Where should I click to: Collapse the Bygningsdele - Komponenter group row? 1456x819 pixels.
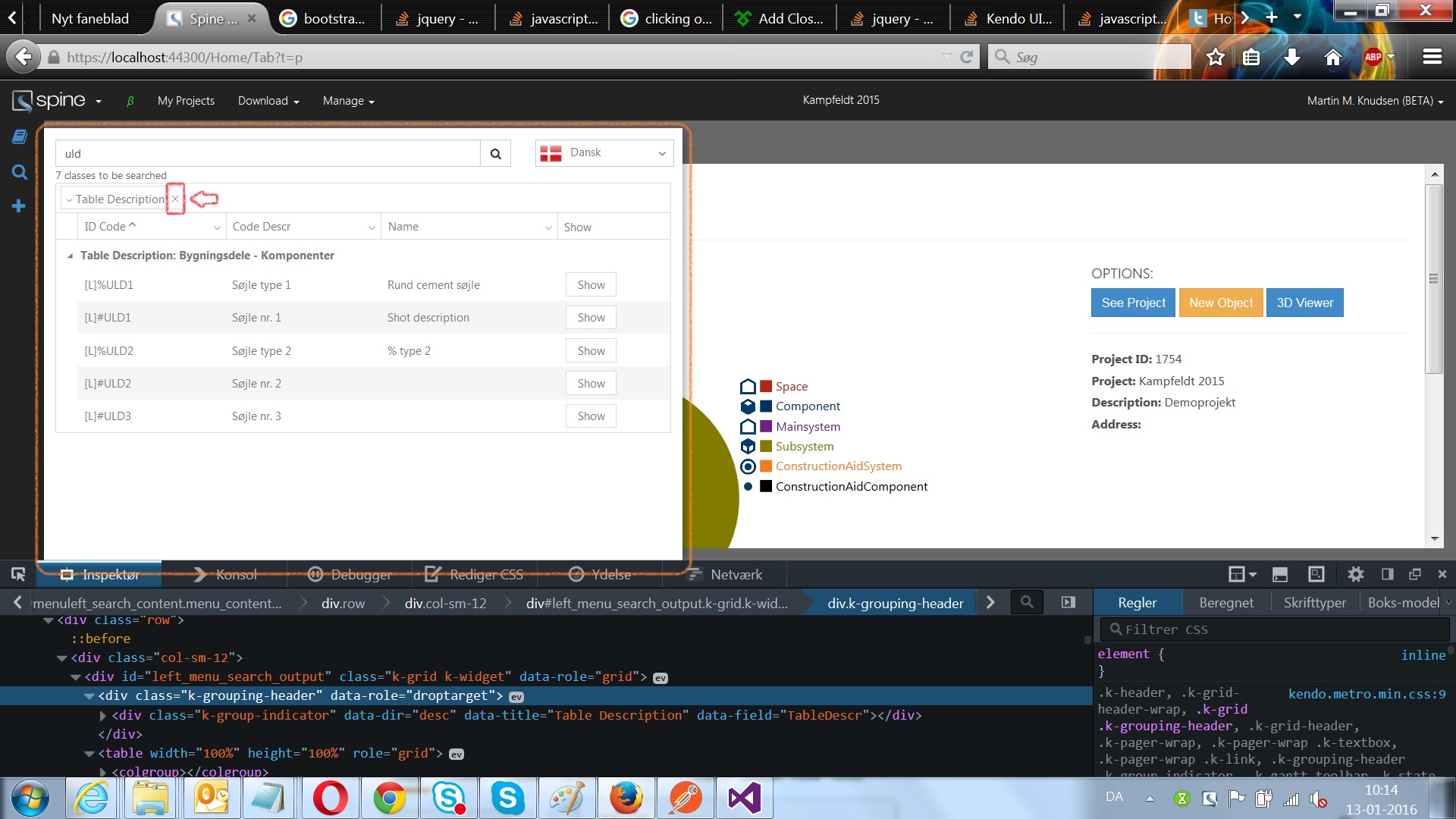pos(70,256)
